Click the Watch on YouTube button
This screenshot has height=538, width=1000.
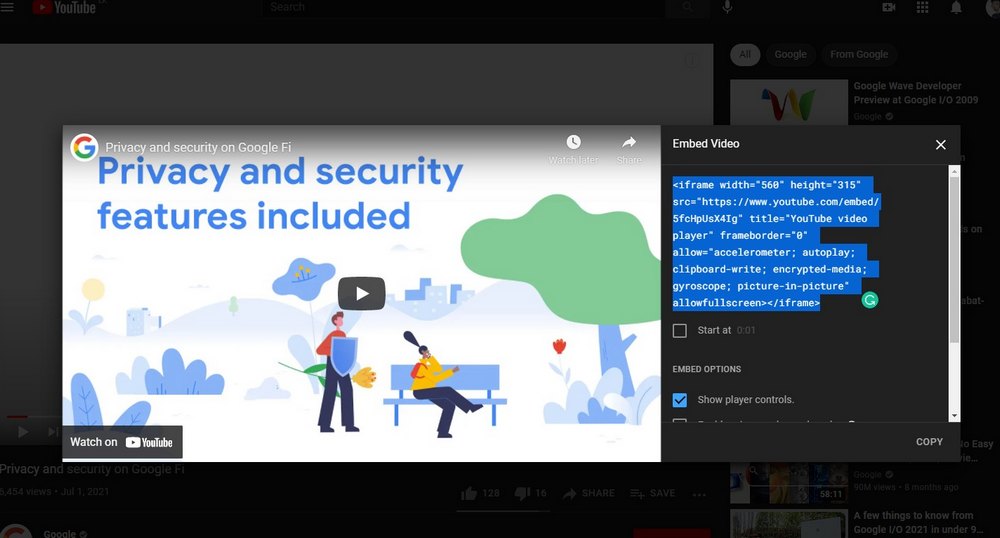122,442
